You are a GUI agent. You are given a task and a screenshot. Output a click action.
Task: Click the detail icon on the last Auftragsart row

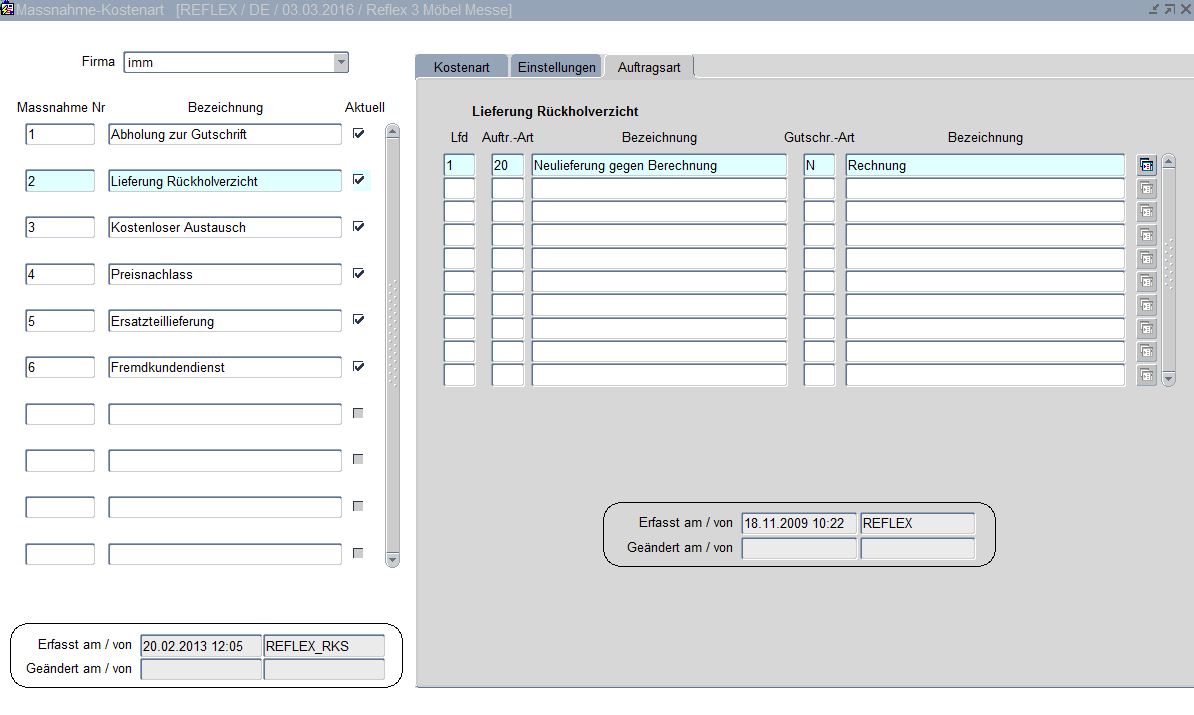1146,376
